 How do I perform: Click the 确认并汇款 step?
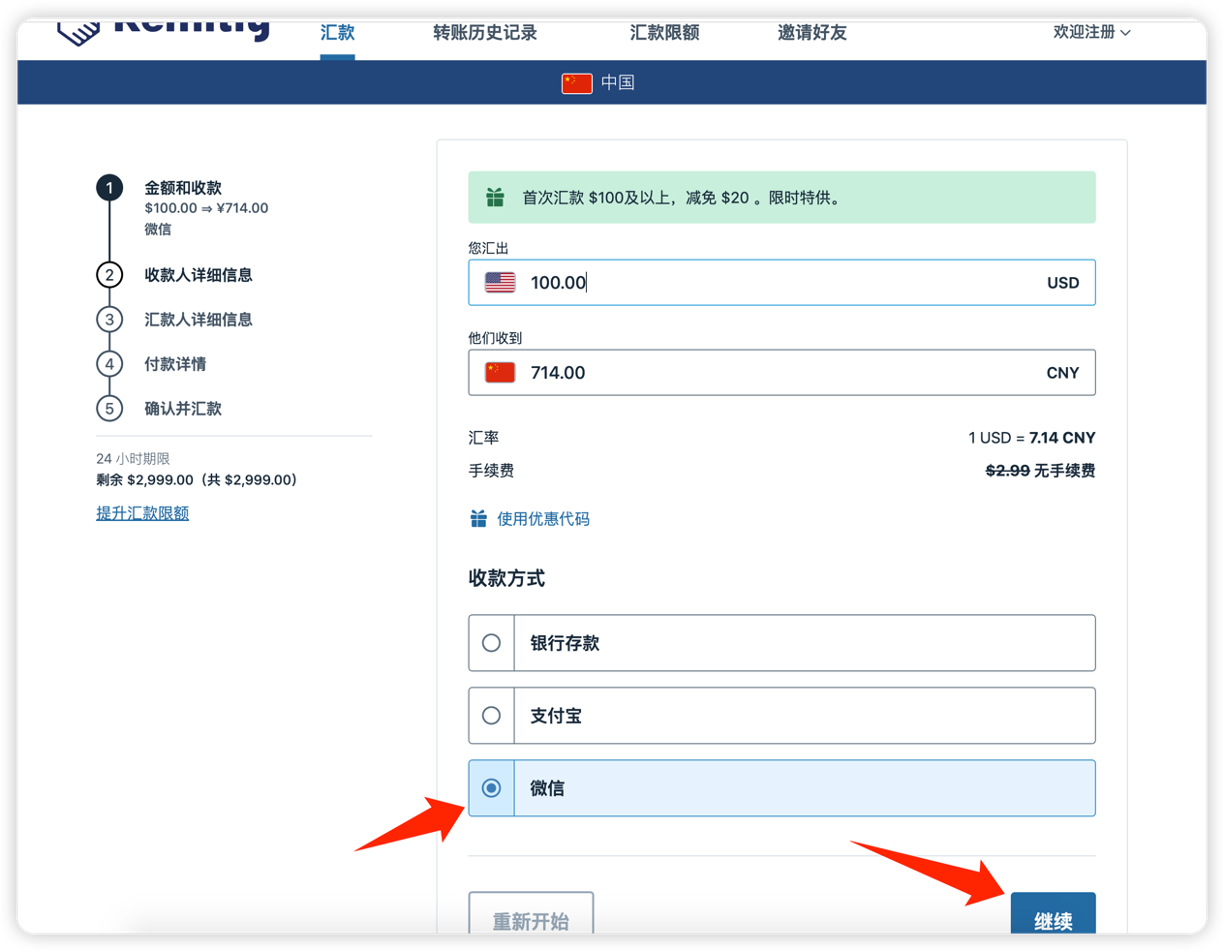[x=183, y=408]
